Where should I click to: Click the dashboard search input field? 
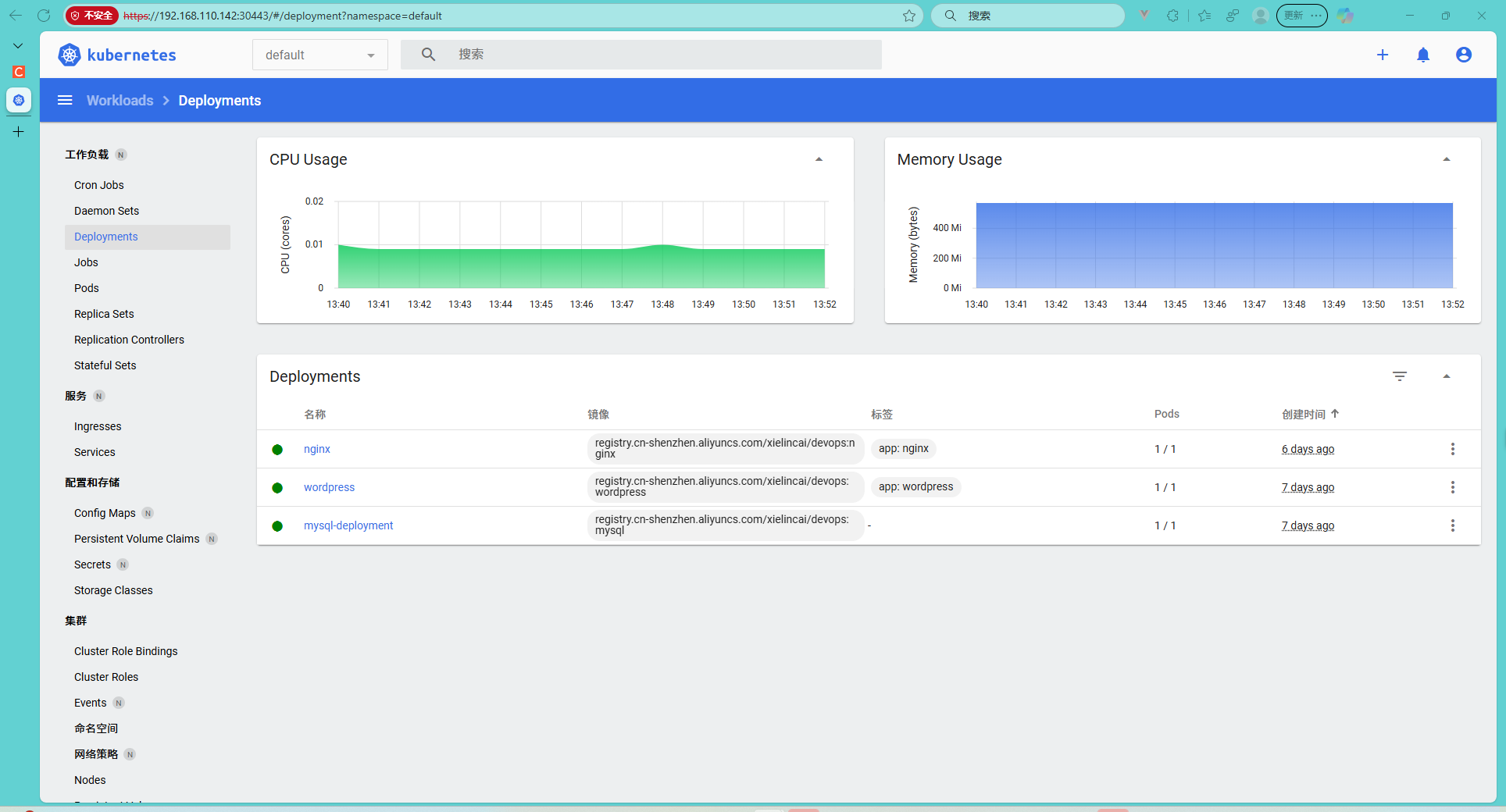641,54
